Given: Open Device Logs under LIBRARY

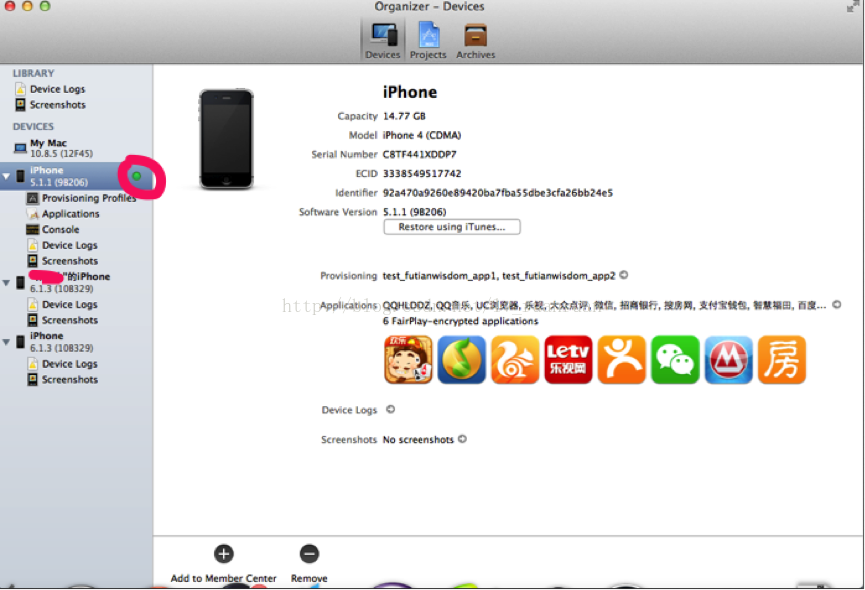Looking at the screenshot, I should click(57, 89).
